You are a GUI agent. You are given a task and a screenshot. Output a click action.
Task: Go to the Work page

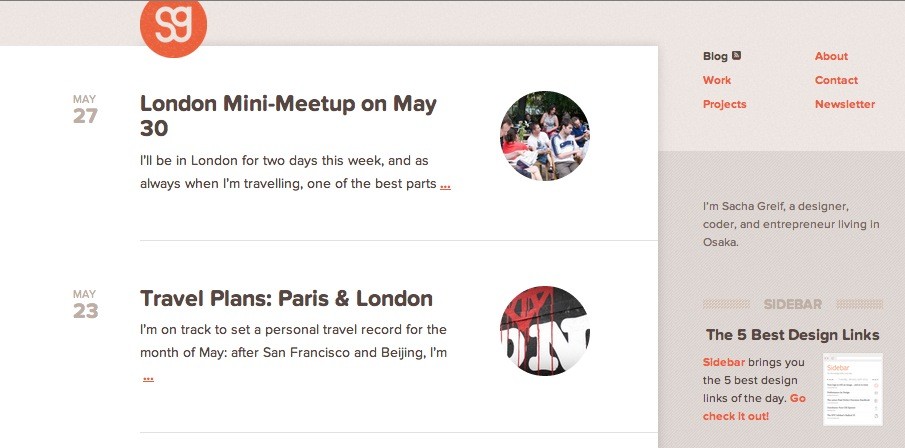(717, 80)
